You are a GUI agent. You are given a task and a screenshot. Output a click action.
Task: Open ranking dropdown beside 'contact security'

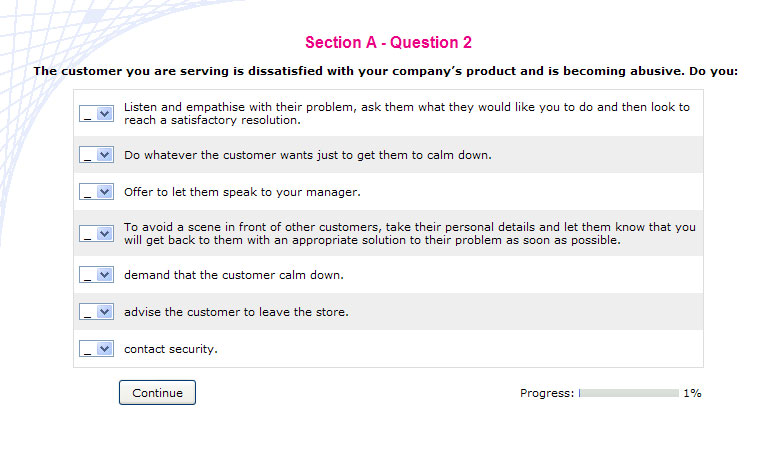point(97,348)
